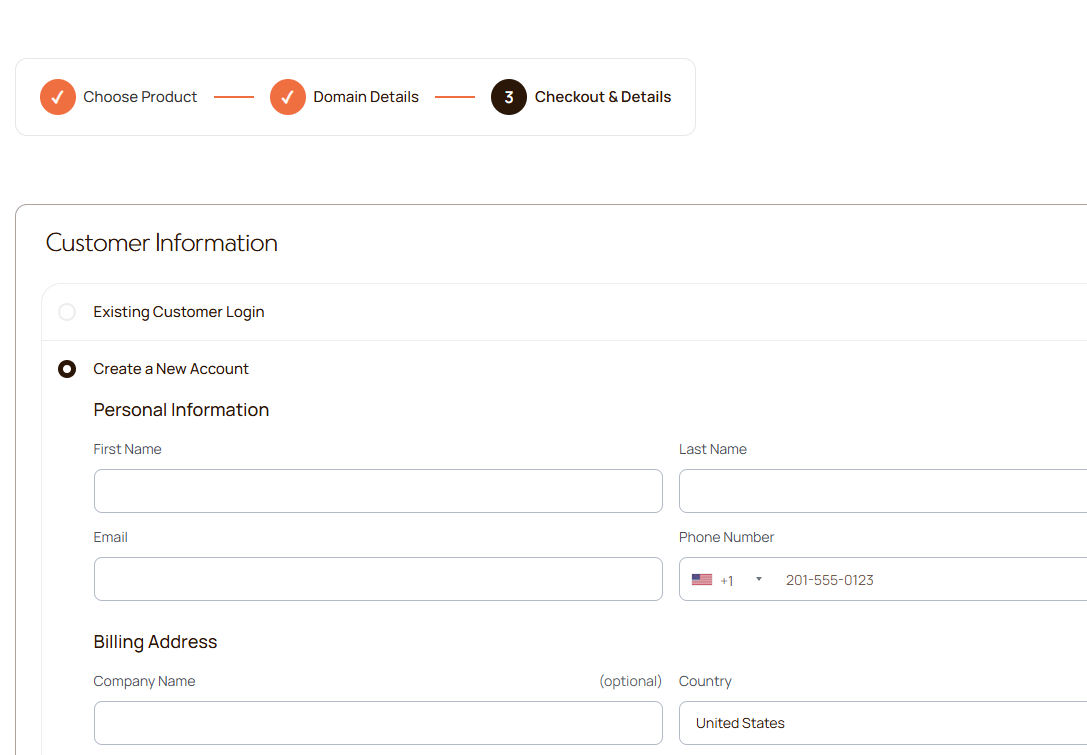
Task: Click the step 3 circle icon
Action: (x=509, y=97)
